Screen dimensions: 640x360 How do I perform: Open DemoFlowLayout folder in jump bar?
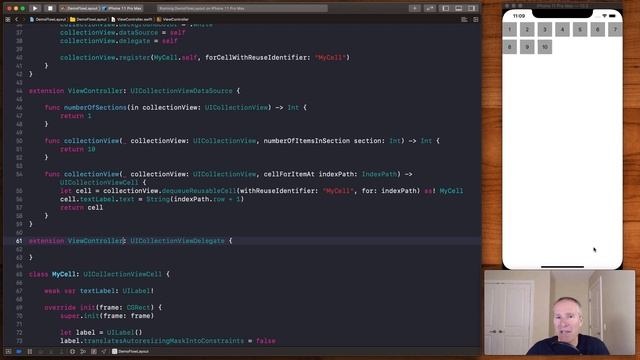click(x=89, y=19)
